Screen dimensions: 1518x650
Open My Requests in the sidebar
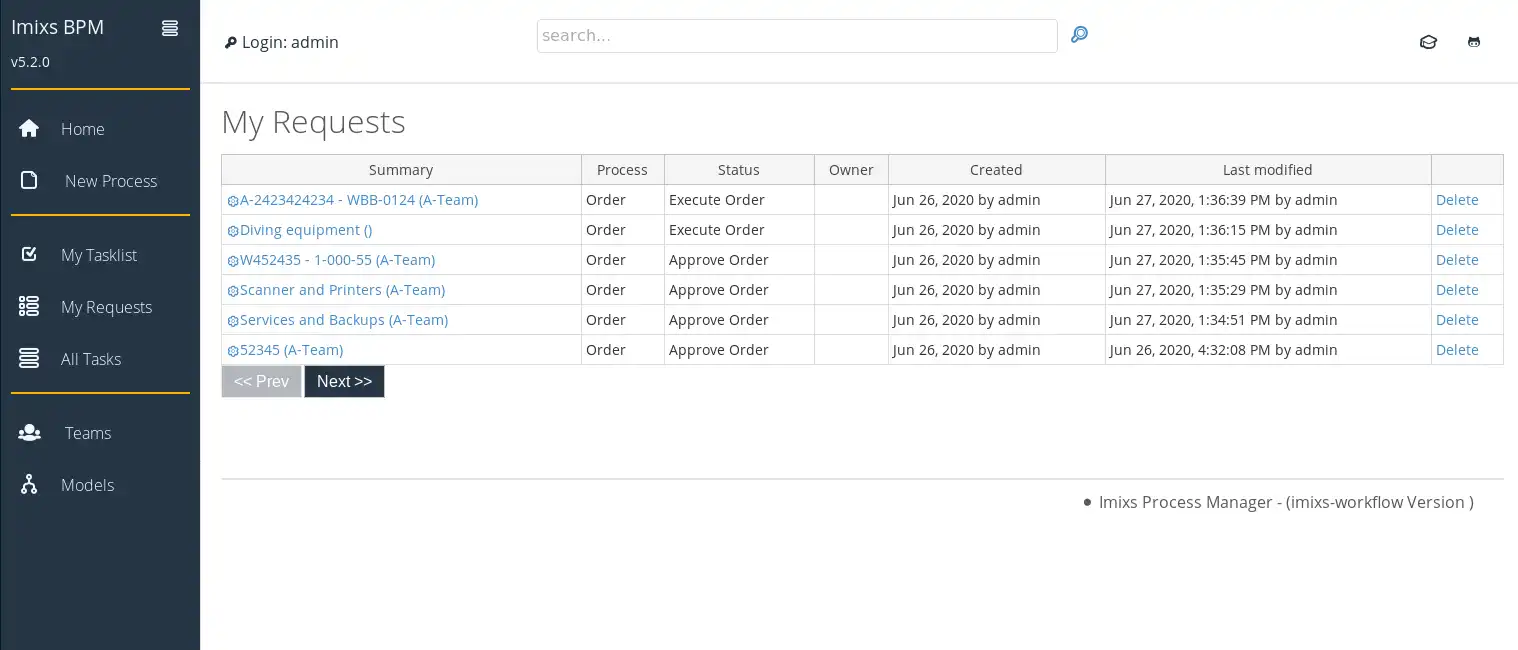pos(106,307)
